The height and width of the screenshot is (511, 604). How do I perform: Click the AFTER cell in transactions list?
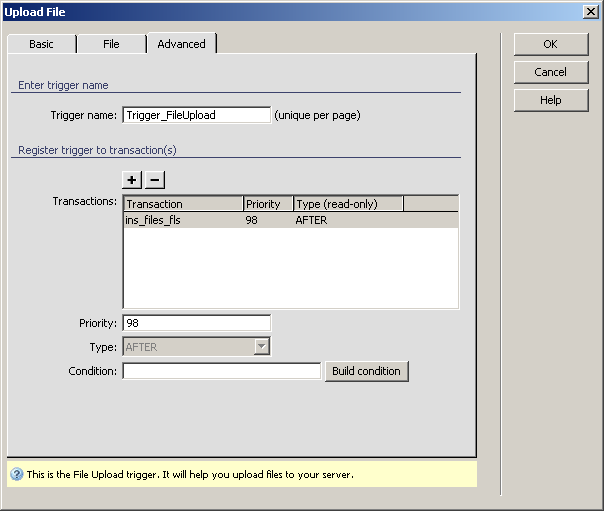click(x=311, y=220)
